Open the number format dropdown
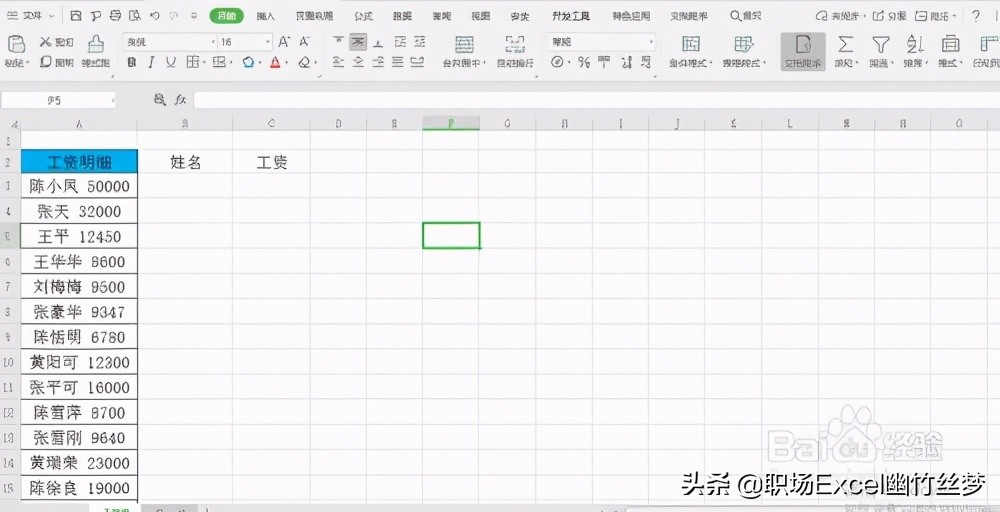This screenshot has width=1000, height=512. [x=651, y=42]
